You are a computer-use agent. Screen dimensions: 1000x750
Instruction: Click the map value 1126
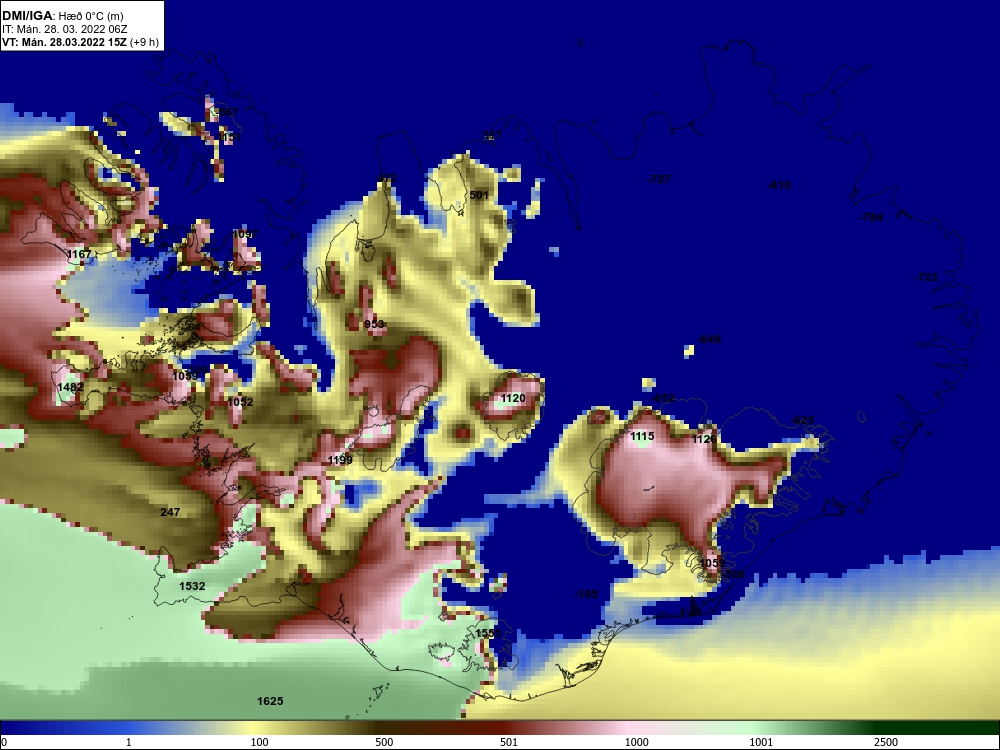pos(704,439)
